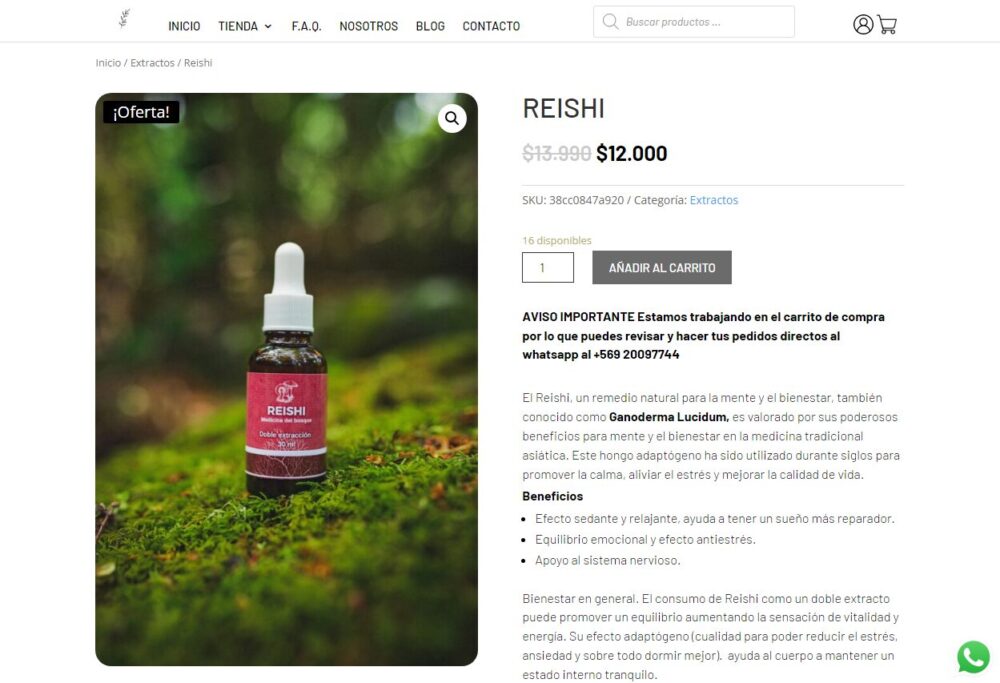Click the Buscar productos search field

pyautogui.click(x=694, y=22)
